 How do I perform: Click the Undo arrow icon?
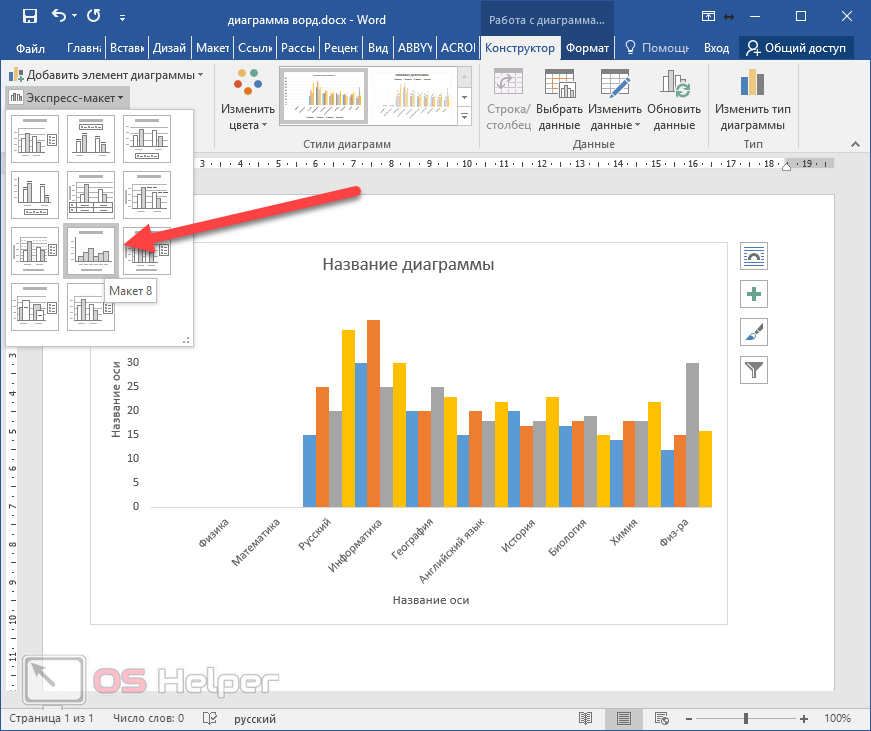[58, 16]
